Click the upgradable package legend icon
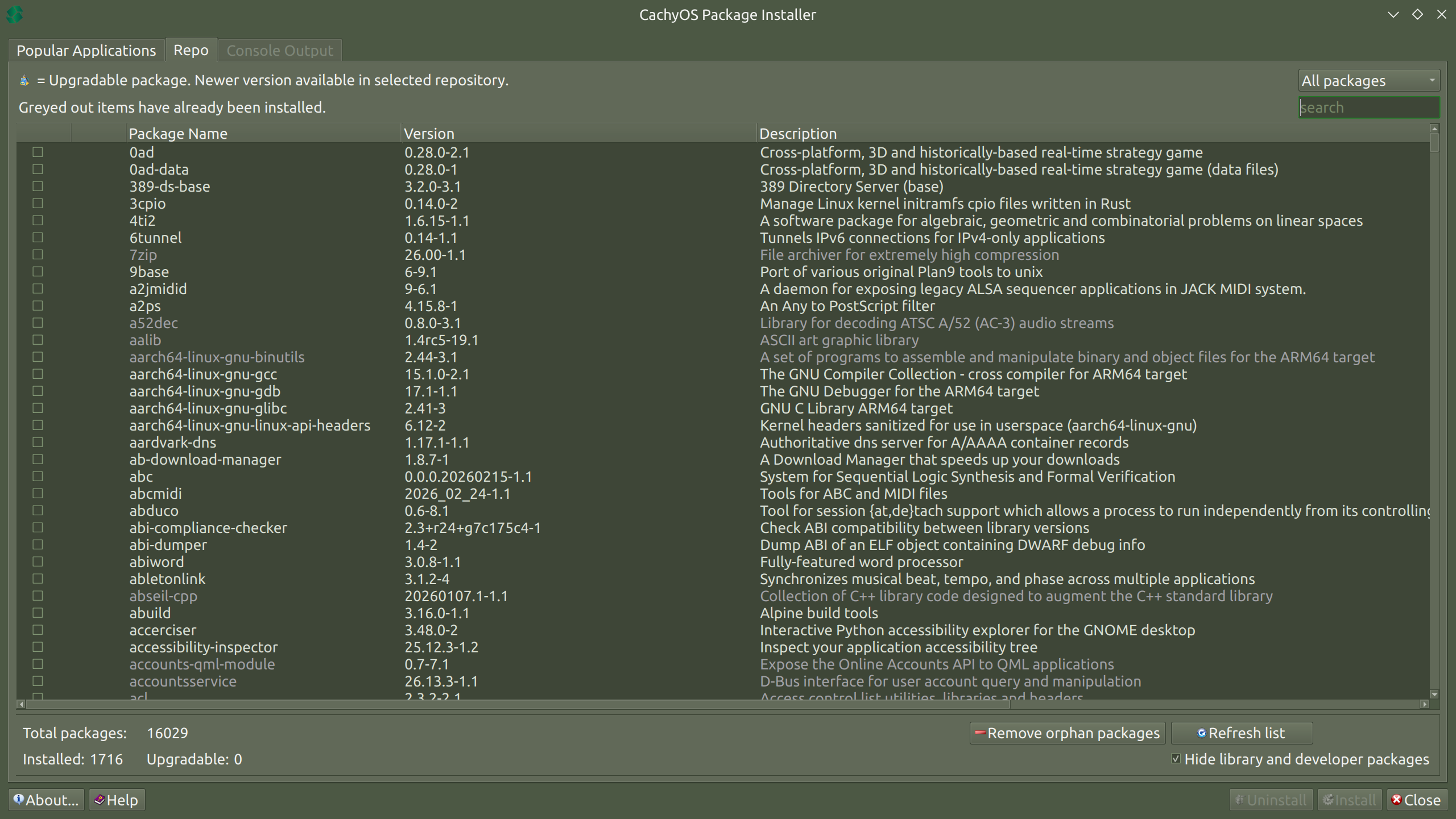The width and height of the screenshot is (1456, 819). [x=24, y=81]
